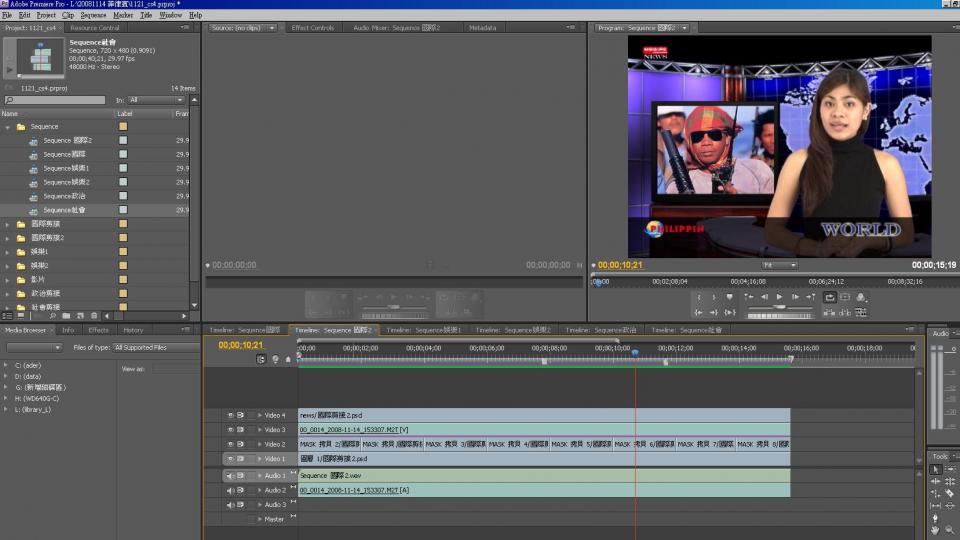
Task: Switch Project panel to List view
Action: [x=8, y=316]
